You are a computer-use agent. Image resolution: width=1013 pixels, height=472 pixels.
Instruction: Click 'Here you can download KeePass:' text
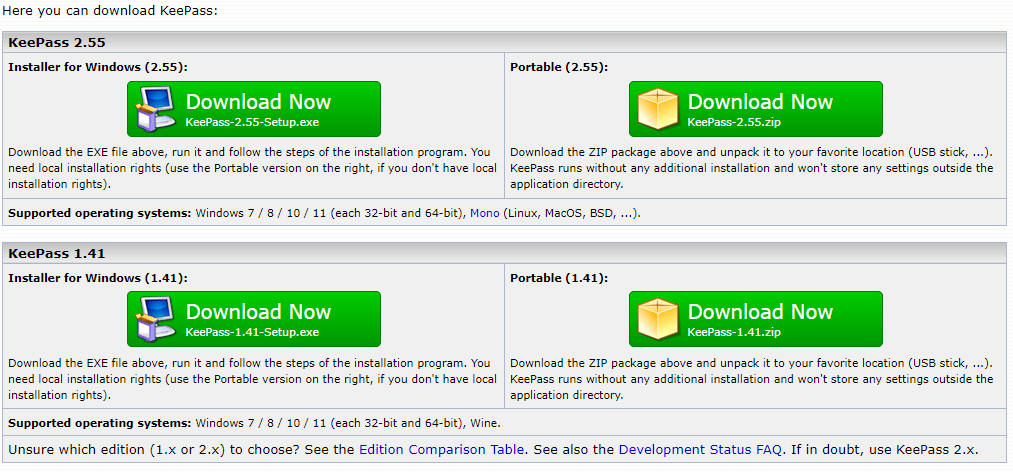point(110,11)
